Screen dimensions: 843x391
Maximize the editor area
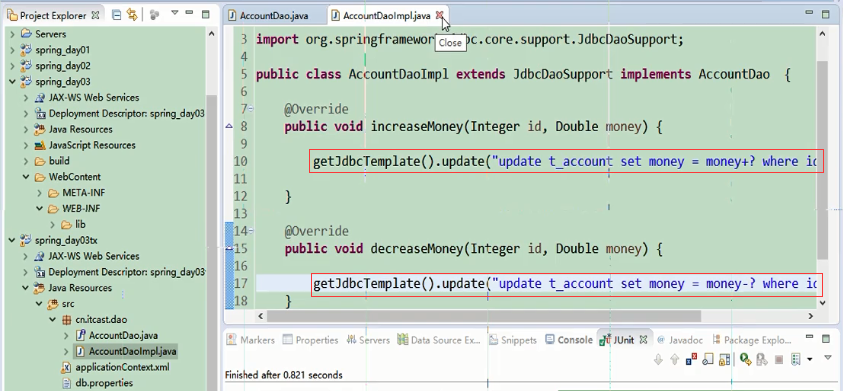point(825,15)
